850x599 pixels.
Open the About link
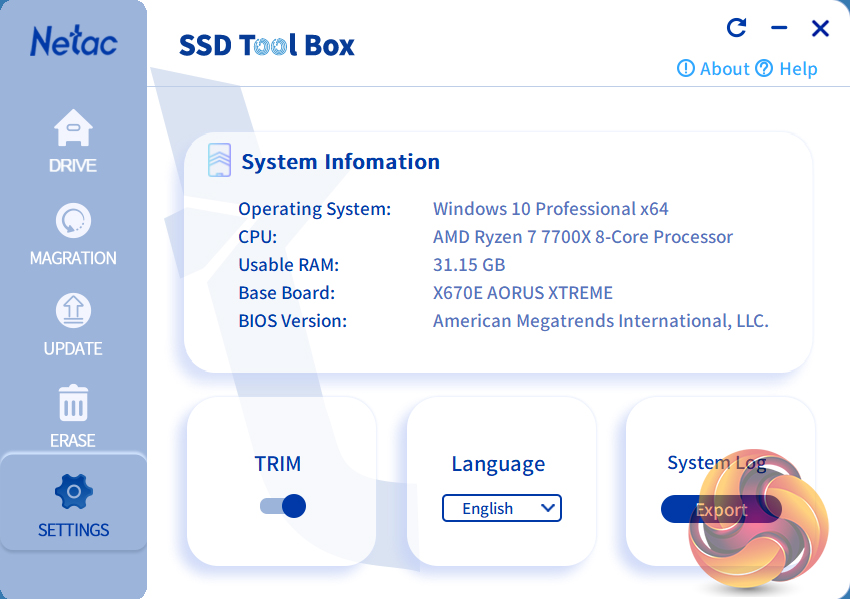point(724,69)
